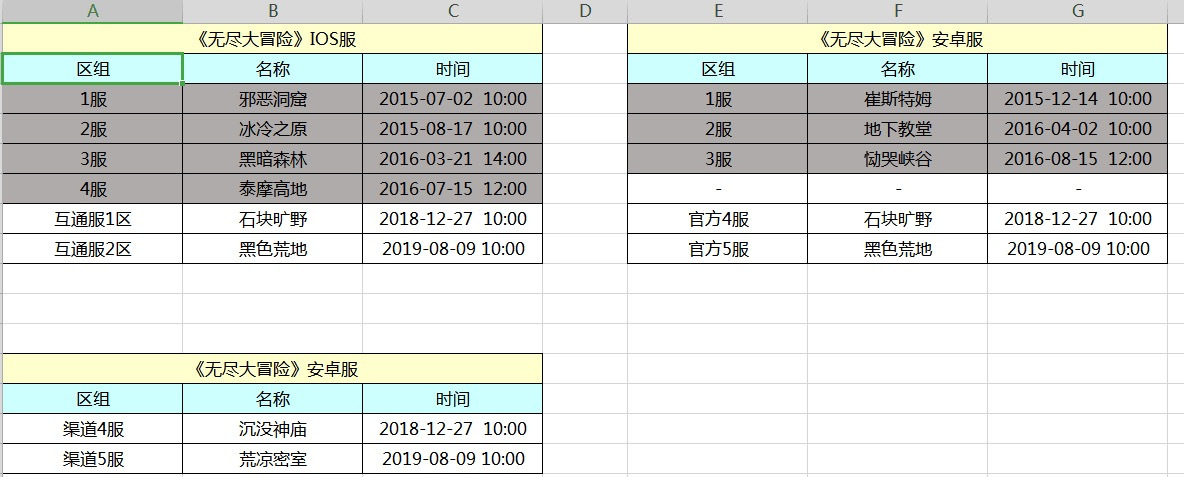Click the 崔斯特姆 name cell

(898, 99)
